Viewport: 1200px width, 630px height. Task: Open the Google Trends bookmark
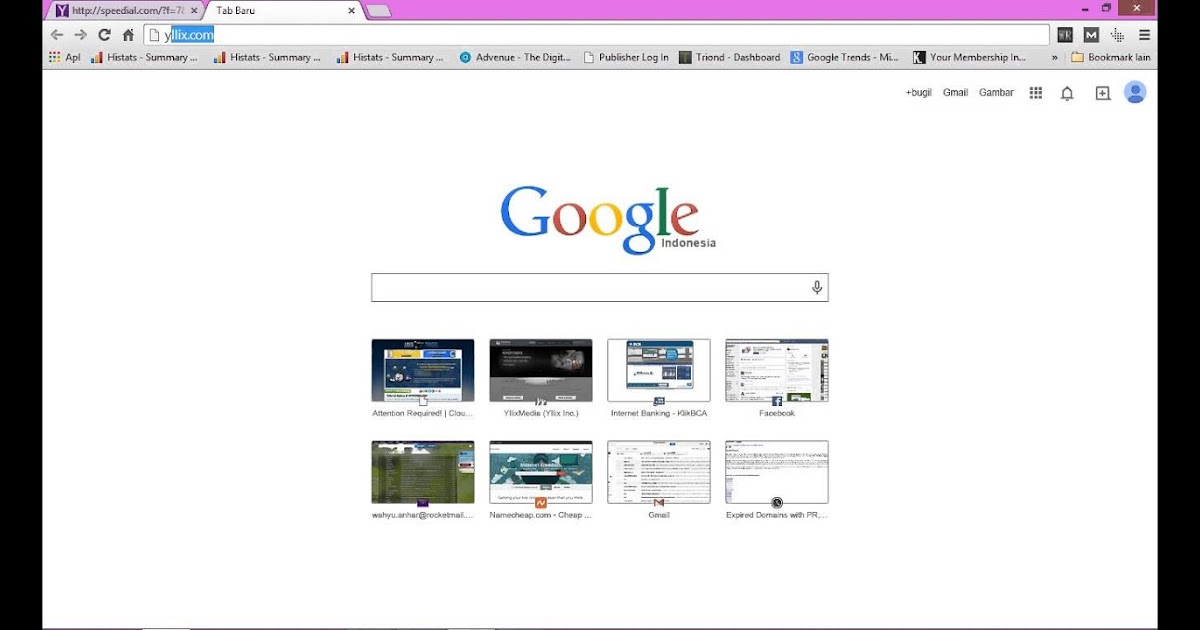tap(845, 57)
